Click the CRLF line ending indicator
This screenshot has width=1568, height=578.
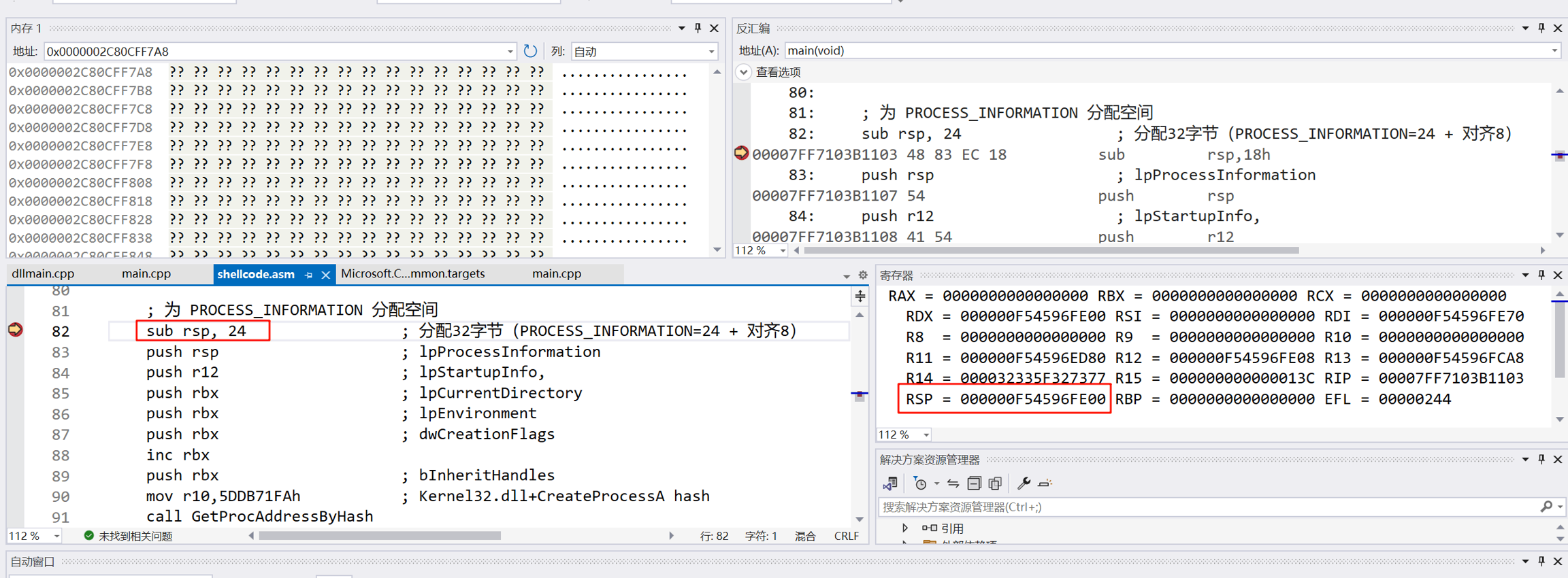[846, 536]
